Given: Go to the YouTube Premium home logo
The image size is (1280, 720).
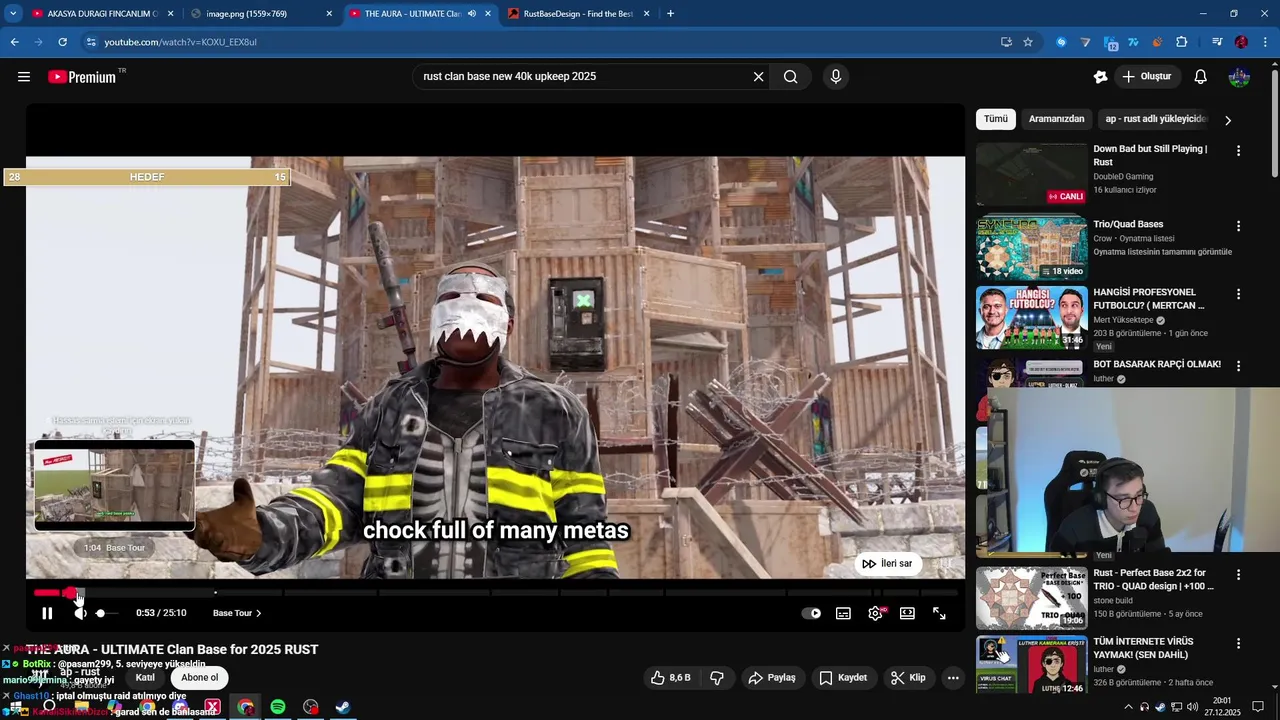Looking at the screenshot, I should (82, 77).
